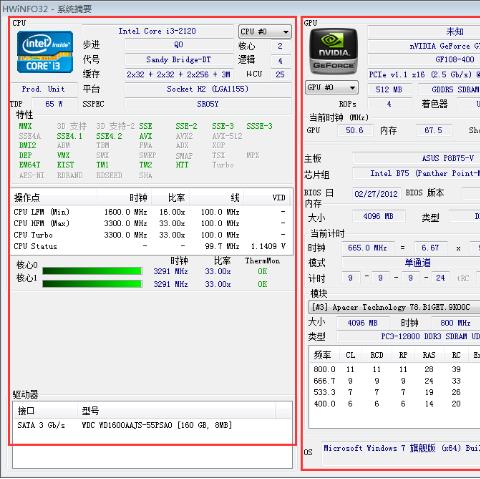The image size is (480, 479).
Task: Click the greyed AES-NI feature label
Action: 32,175
